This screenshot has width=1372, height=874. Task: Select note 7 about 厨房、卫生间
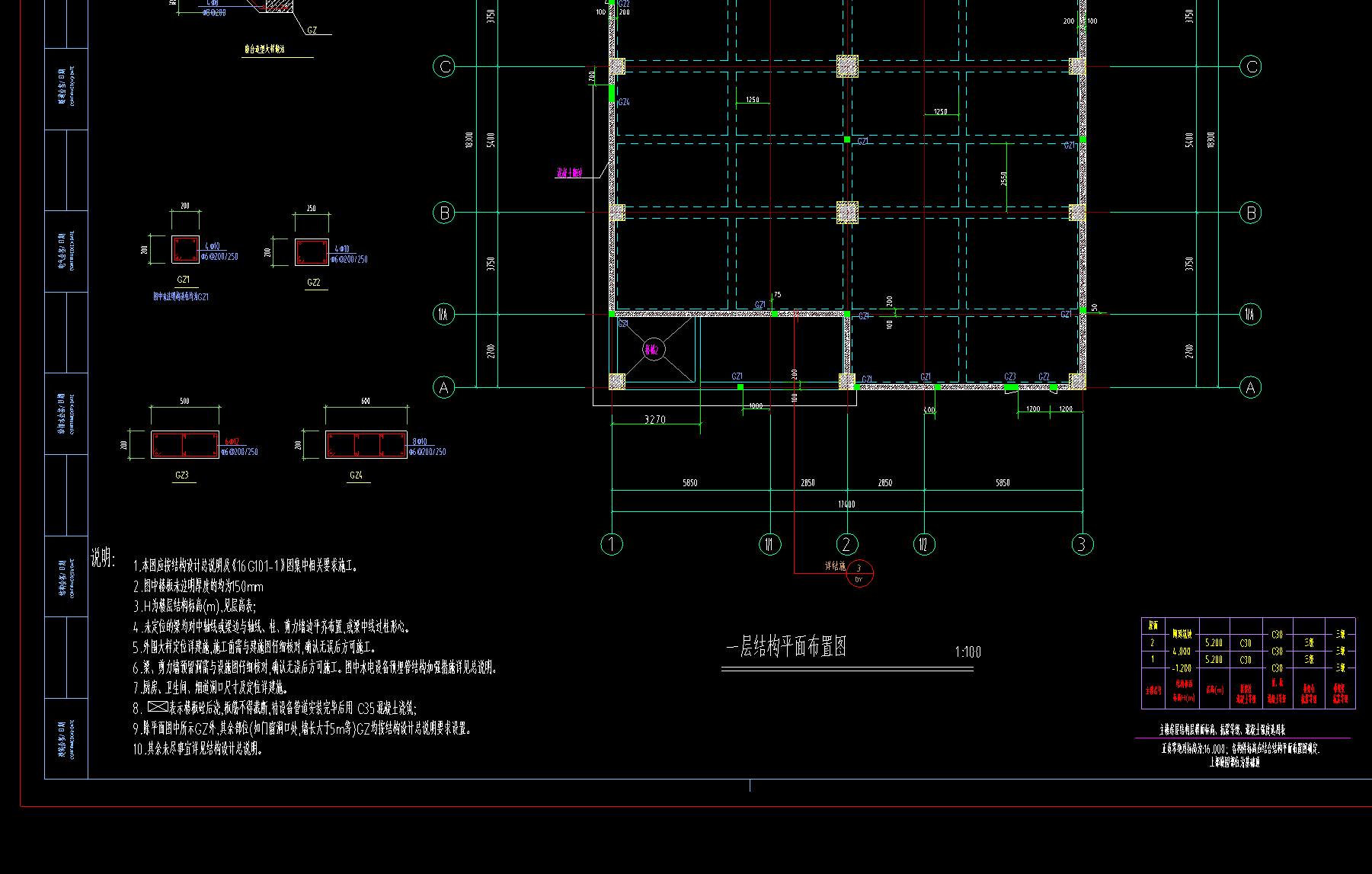click(209, 688)
